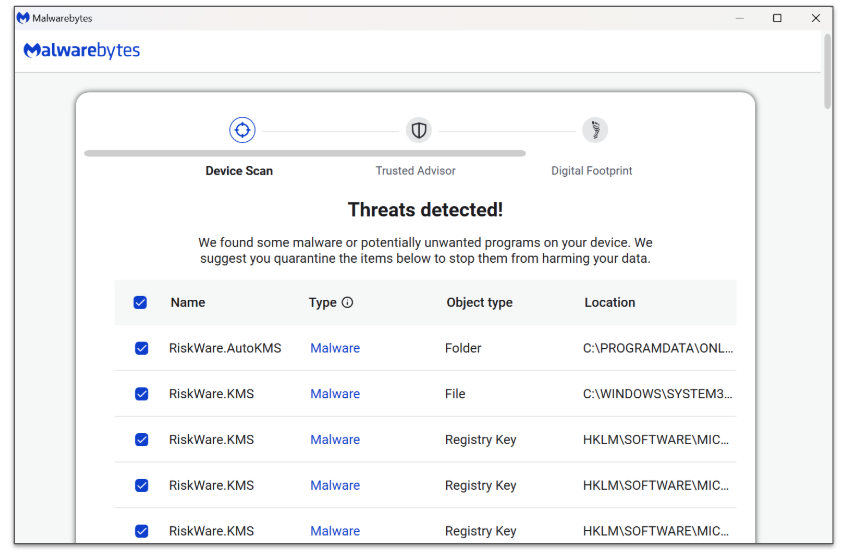Uncheck the last visible RiskWare.KMS checkbox
This screenshot has width=850, height=552.
(141, 531)
